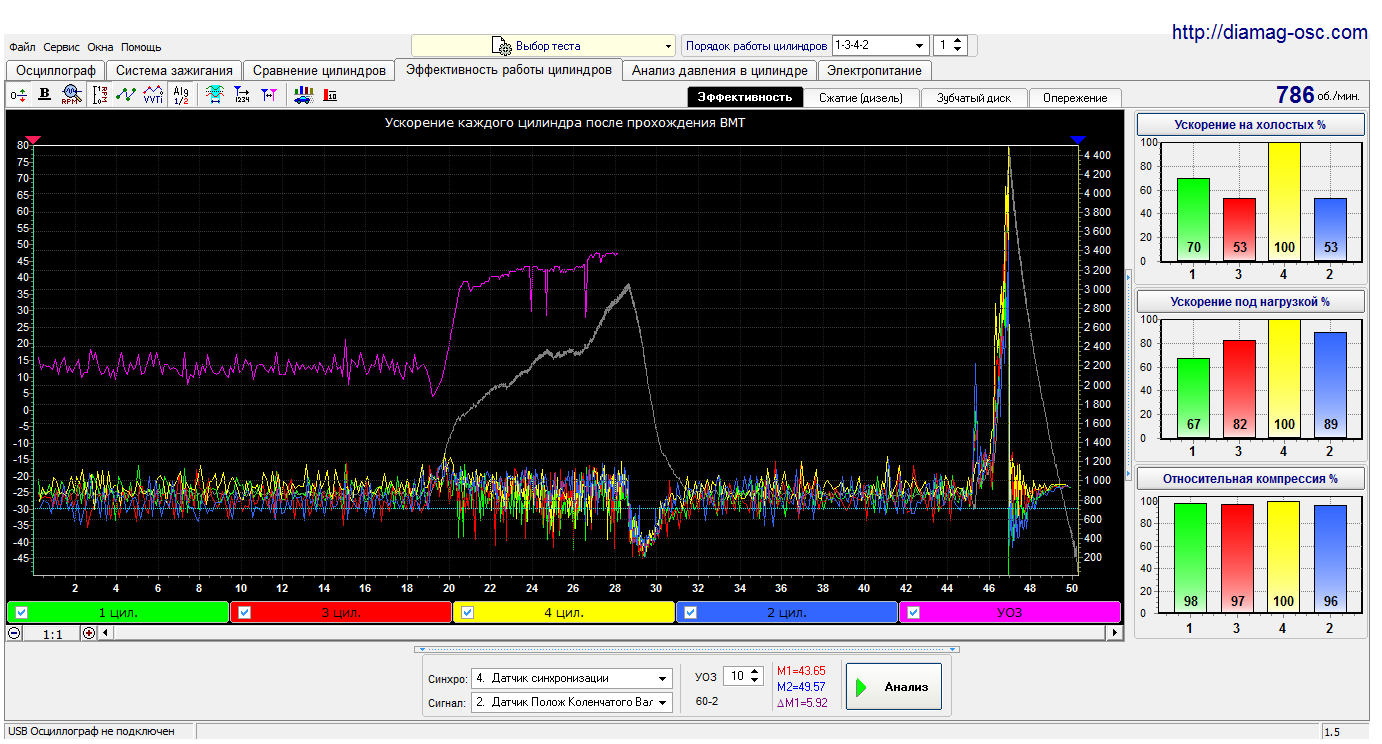Select the Эффективность sub-tab
1382x744 pixels.
(745, 97)
